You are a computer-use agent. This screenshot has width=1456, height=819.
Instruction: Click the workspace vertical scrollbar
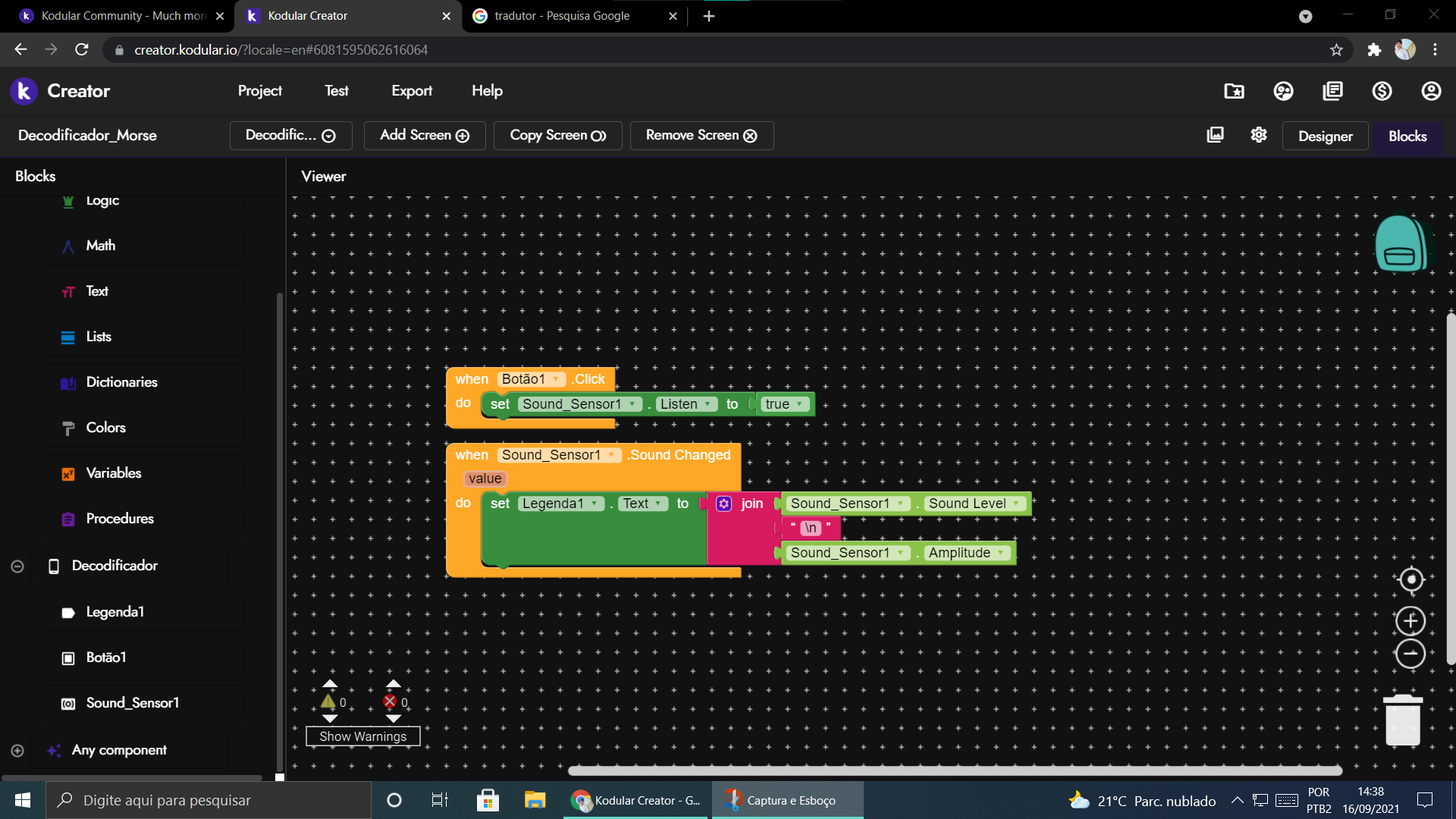click(x=1451, y=489)
